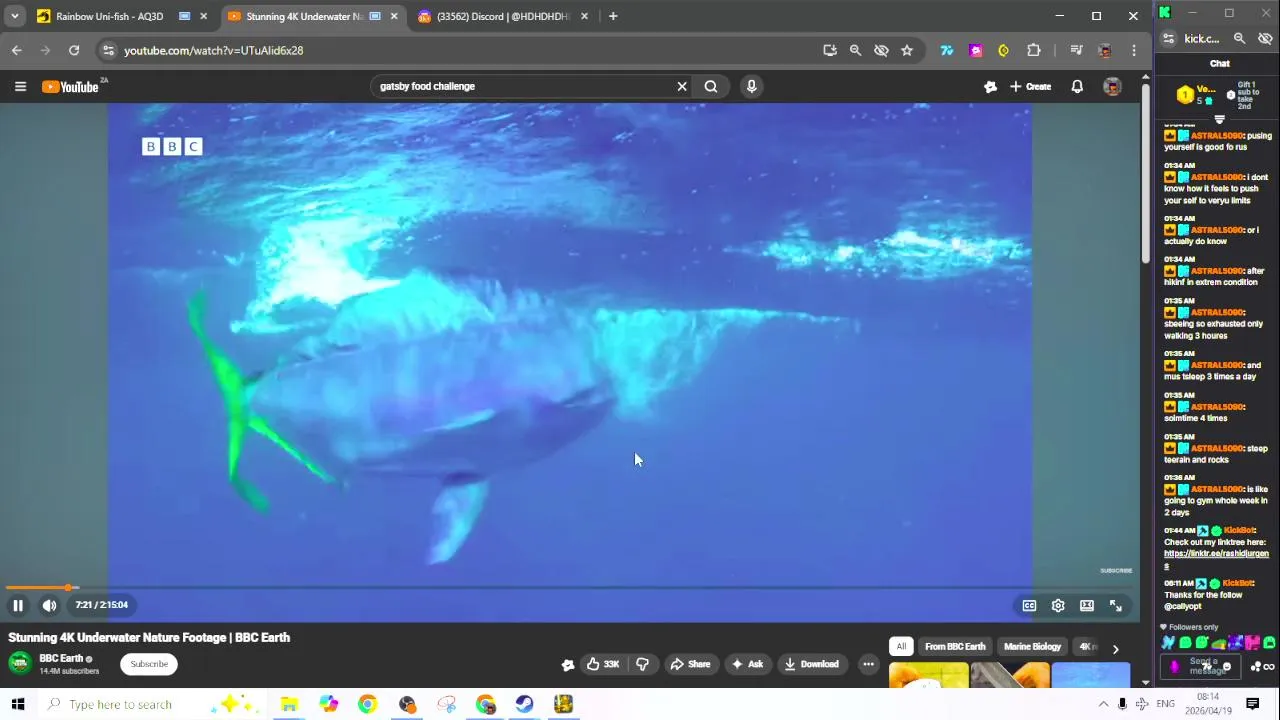Run search with the magnifier button
Image resolution: width=1280 pixels, height=720 pixels.
point(711,86)
